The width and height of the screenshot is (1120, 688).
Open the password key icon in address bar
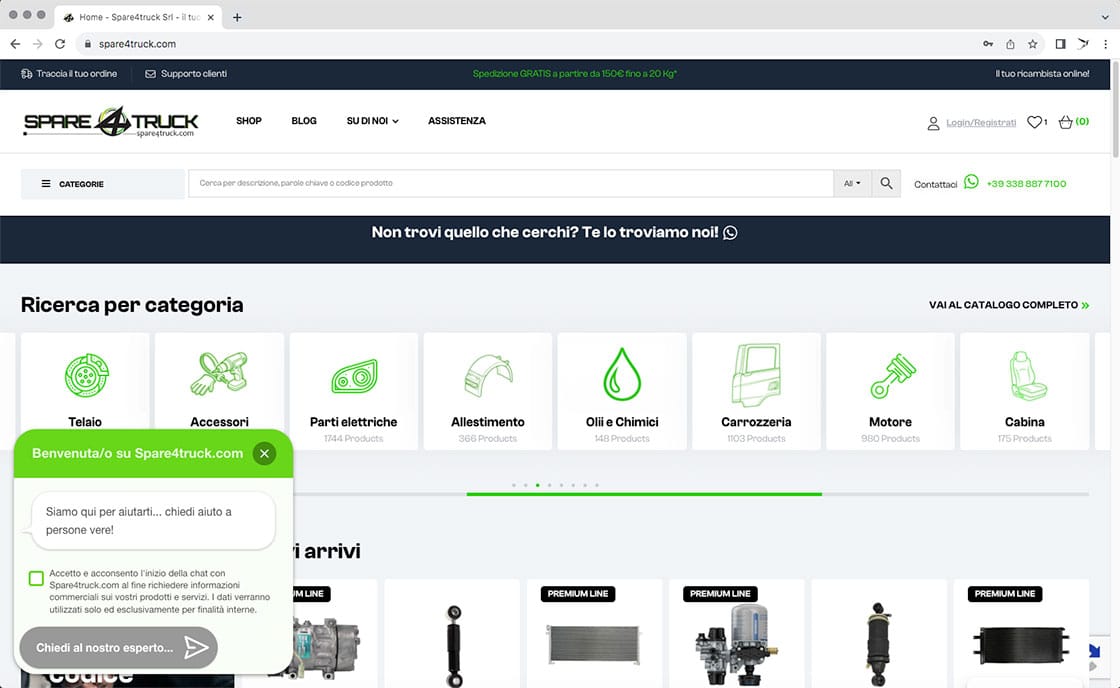(988, 44)
